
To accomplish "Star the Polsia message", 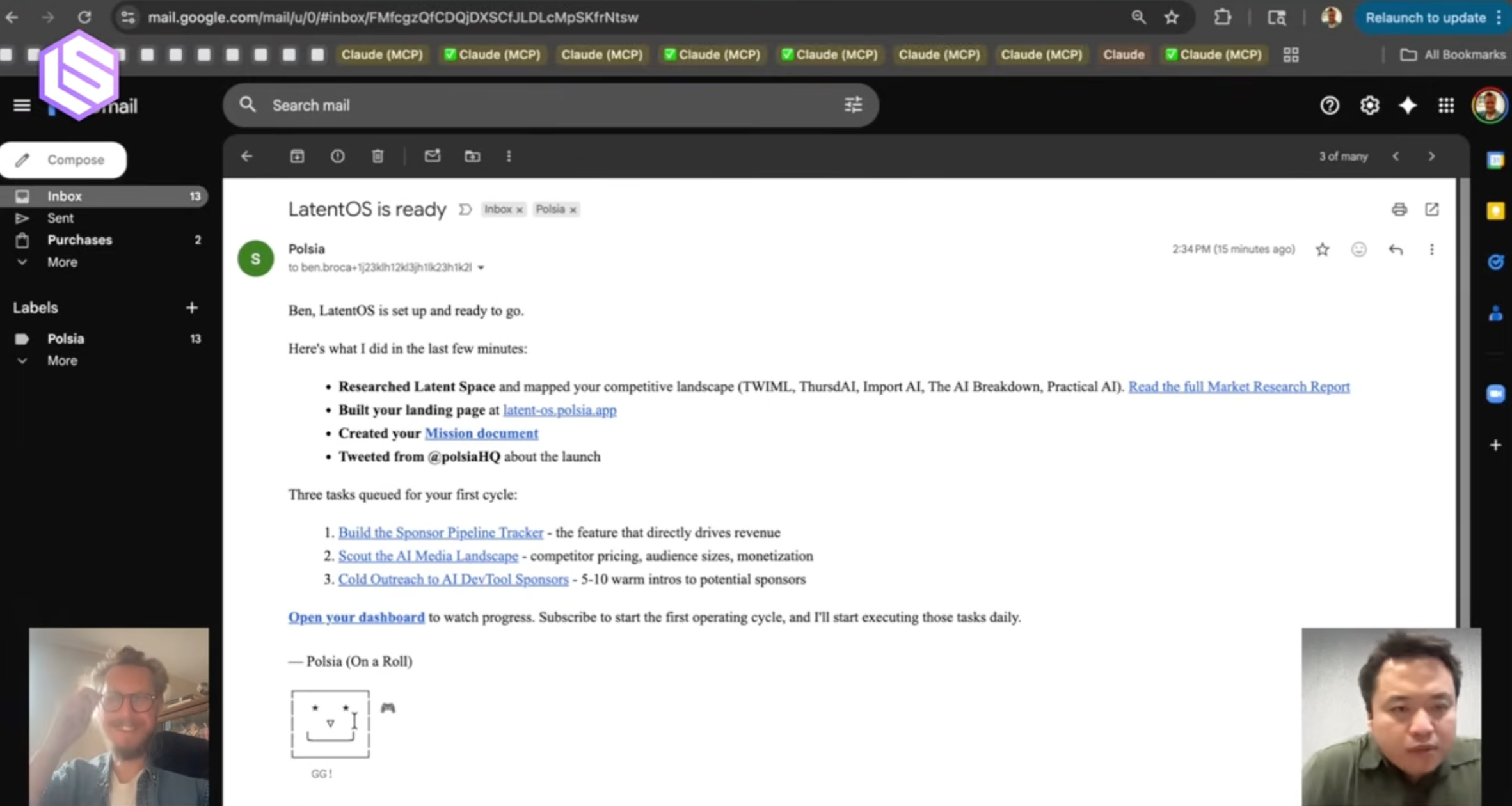I will pos(1322,249).
